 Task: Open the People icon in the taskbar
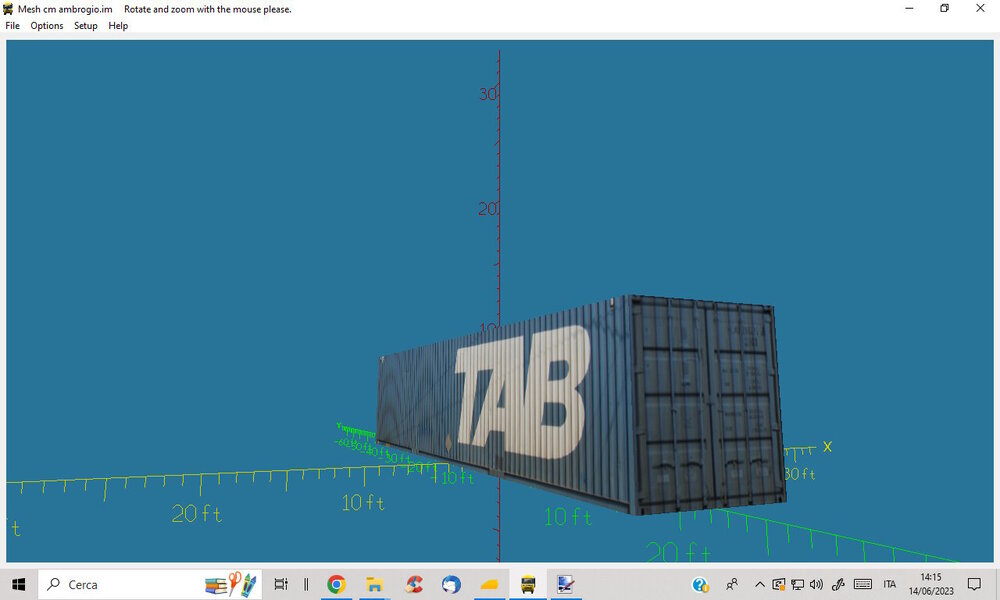(x=732, y=584)
